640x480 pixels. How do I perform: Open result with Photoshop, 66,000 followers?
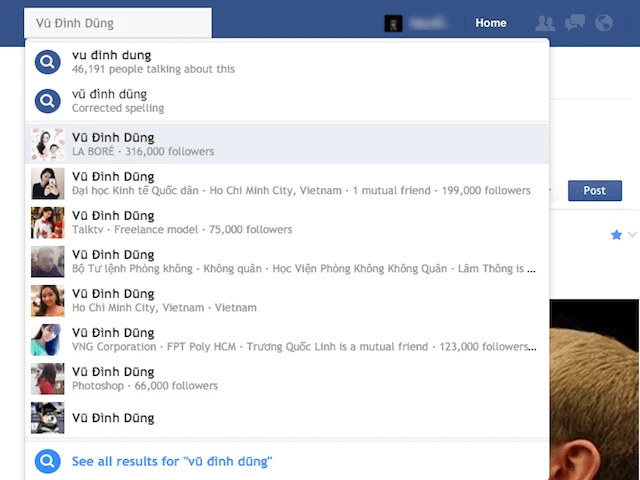point(287,379)
